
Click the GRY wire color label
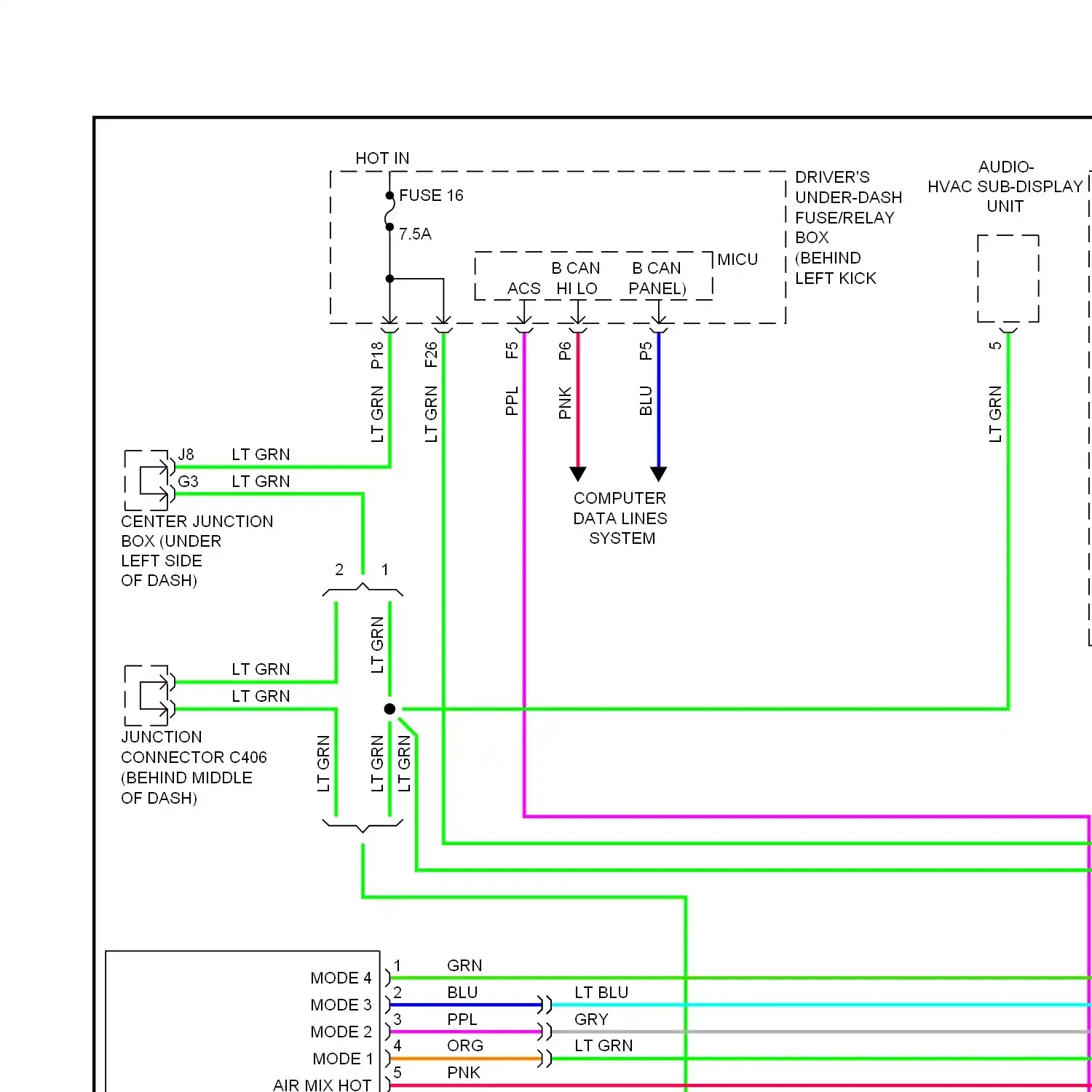(591, 1019)
